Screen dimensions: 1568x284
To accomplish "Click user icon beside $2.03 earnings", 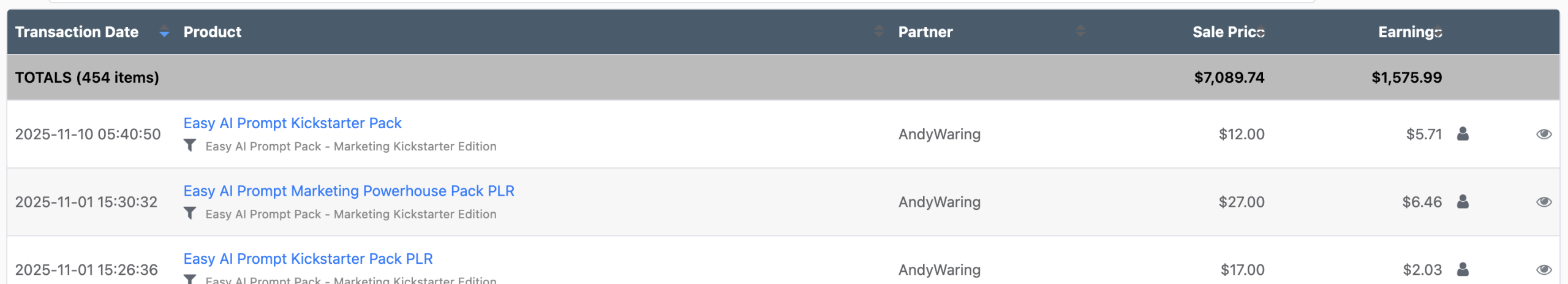I will click(1463, 269).
